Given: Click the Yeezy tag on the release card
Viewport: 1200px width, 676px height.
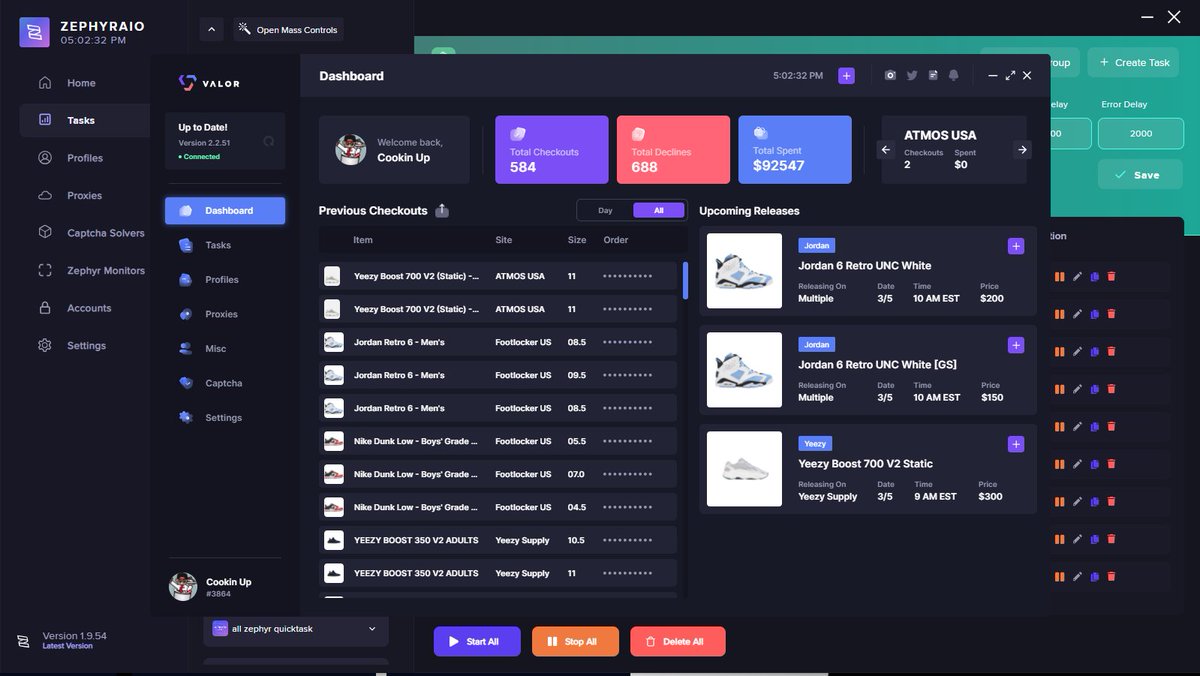Looking at the screenshot, I should [815, 444].
